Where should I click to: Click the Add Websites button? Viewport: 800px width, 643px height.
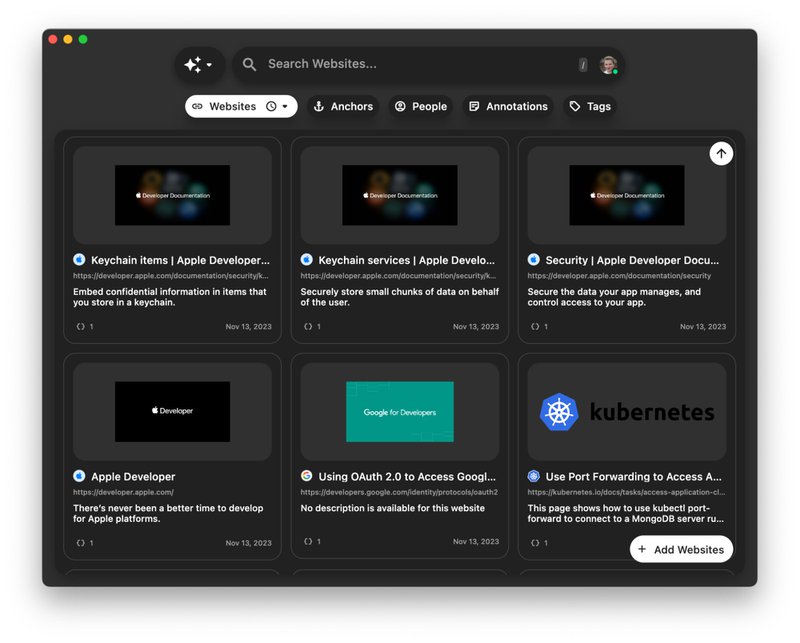(x=681, y=549)
